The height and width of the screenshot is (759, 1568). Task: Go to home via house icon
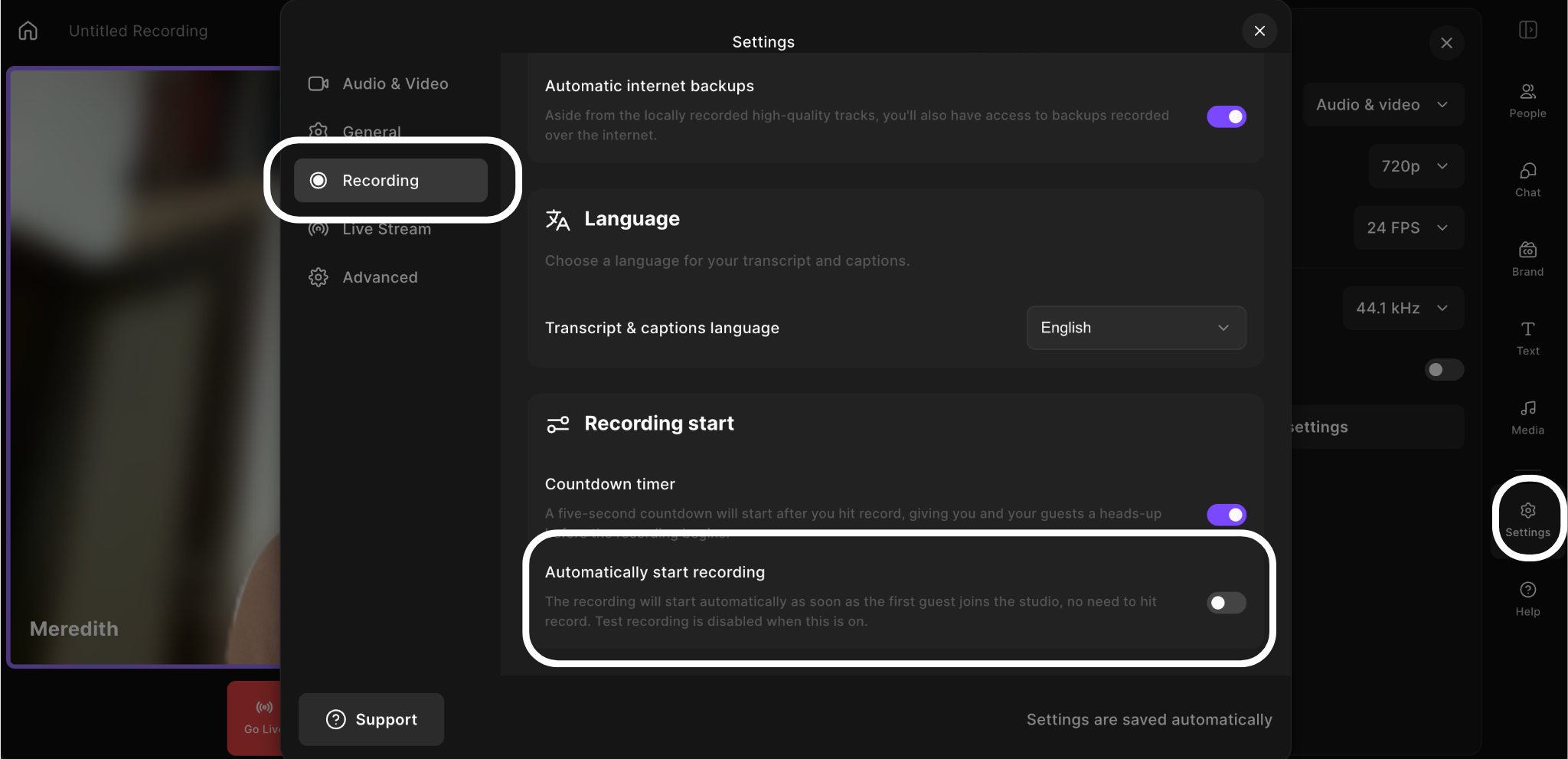[x=28, y=31]
